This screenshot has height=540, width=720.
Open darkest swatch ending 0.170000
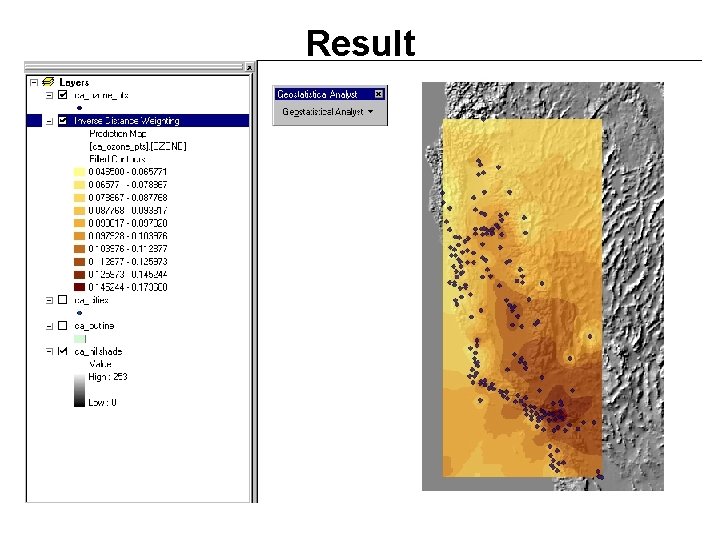pos(79,287)
